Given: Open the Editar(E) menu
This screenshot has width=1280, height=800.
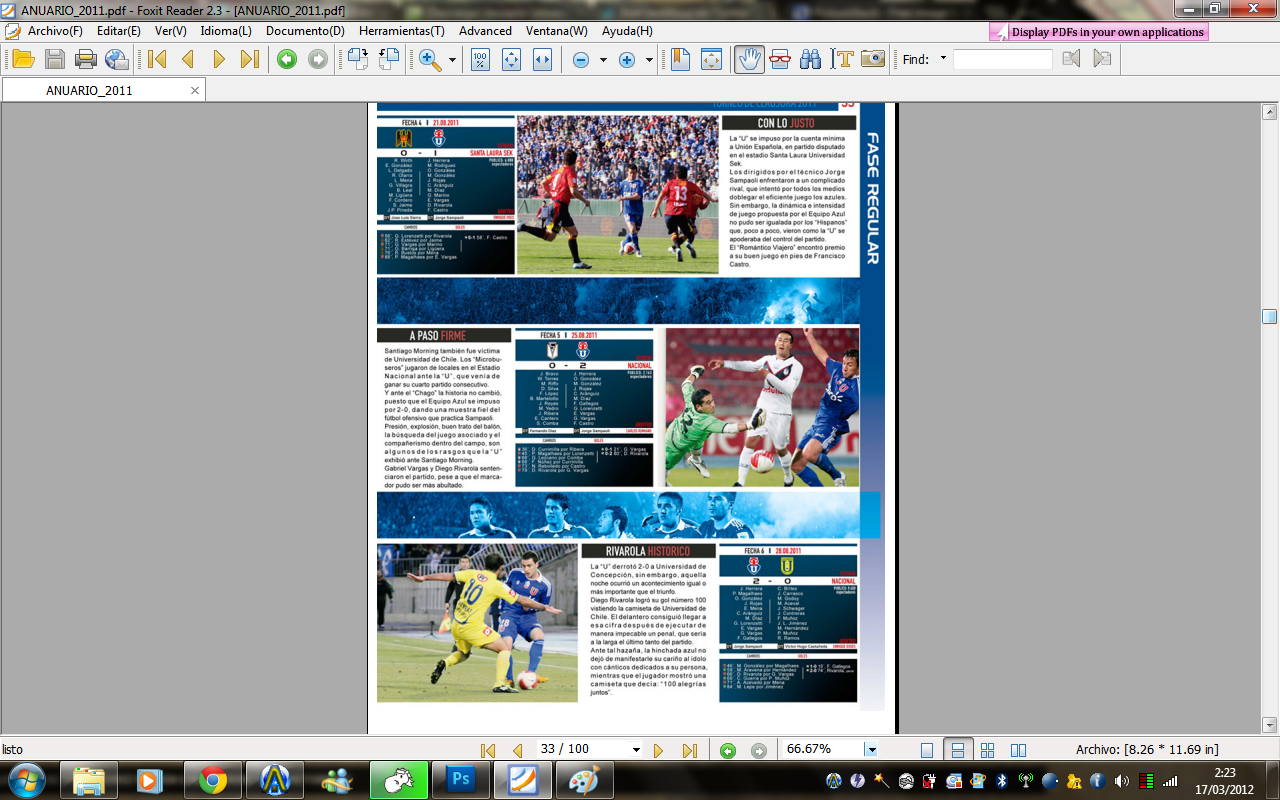Looking at the screenshot, I should [119, 31].
